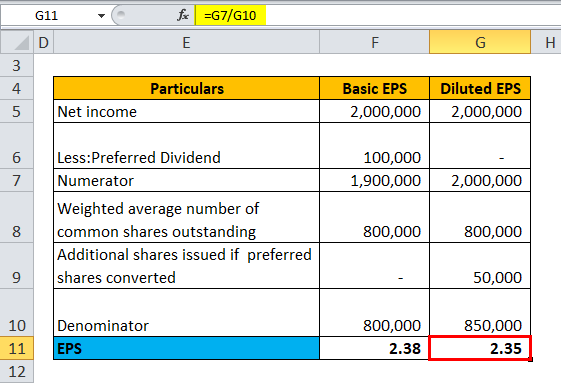This screenshot has width=561, height=383.
Task: Select row 10 header
Action: (17, 312)
